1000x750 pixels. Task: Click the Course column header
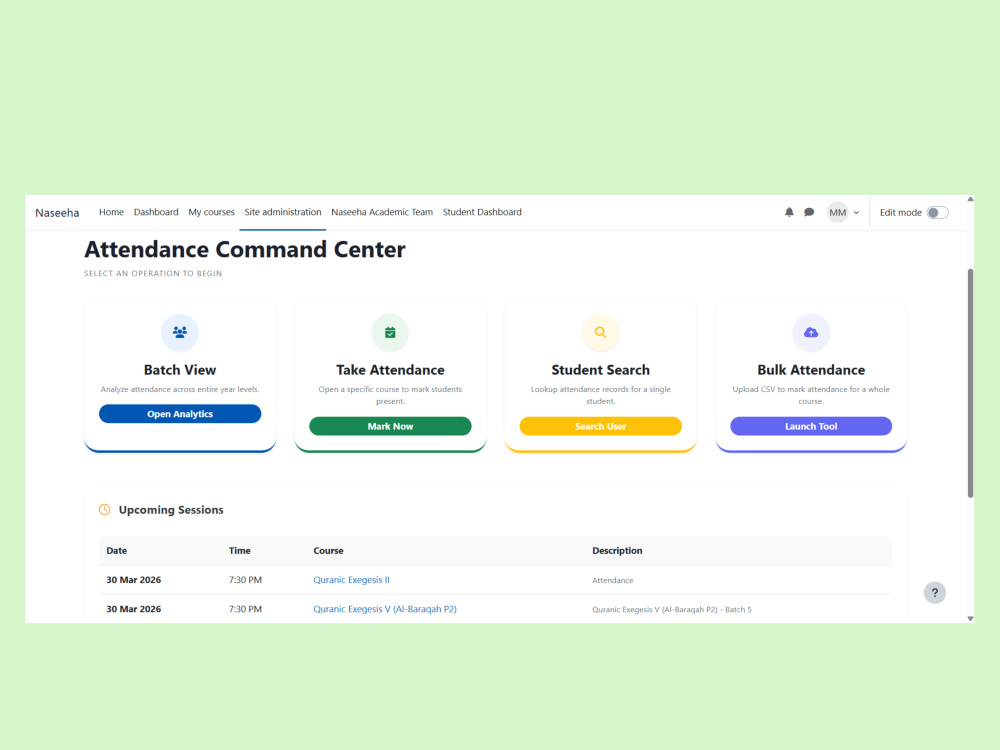click(328, 550)
